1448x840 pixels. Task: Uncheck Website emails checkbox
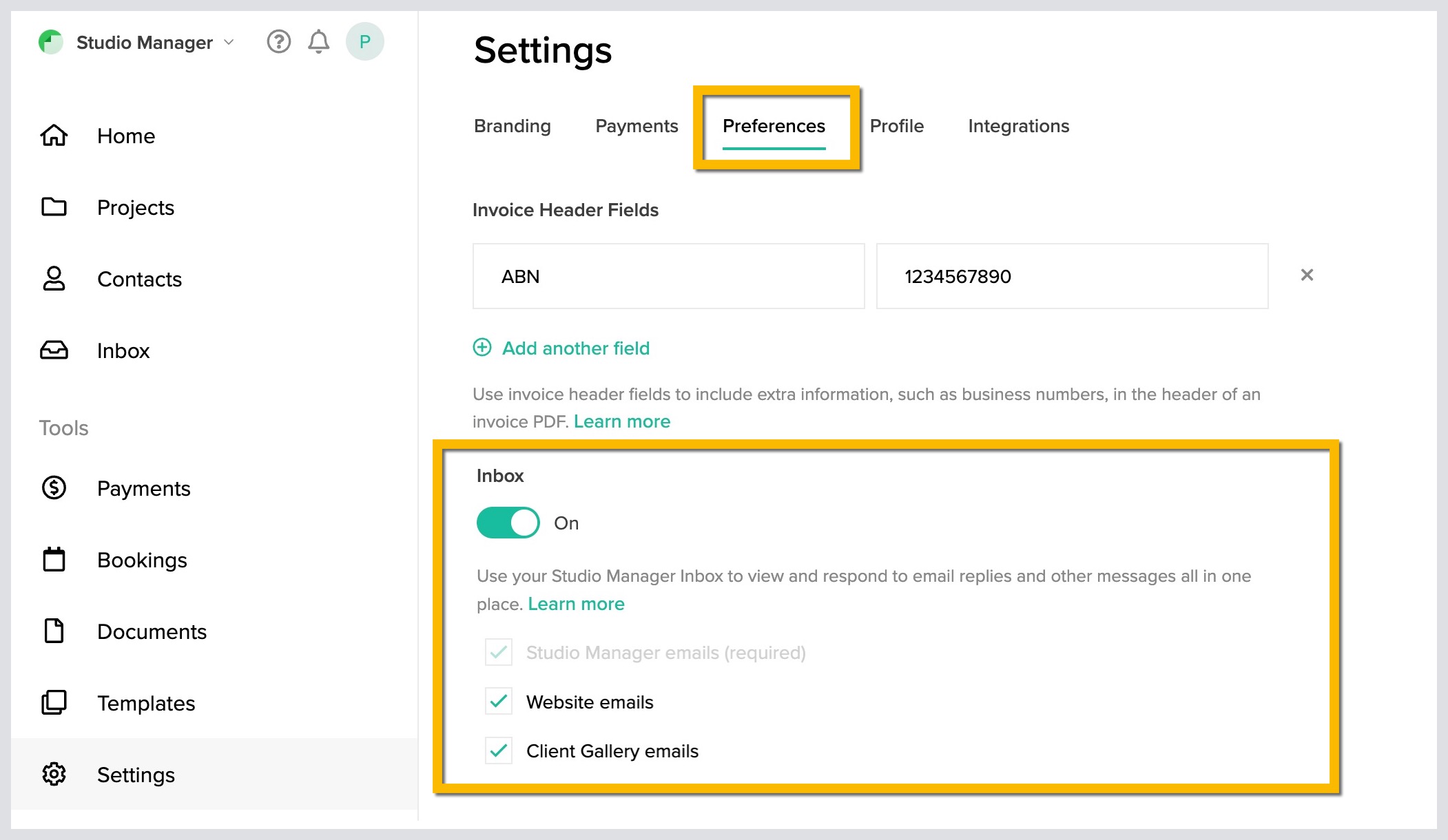(499, 702)
